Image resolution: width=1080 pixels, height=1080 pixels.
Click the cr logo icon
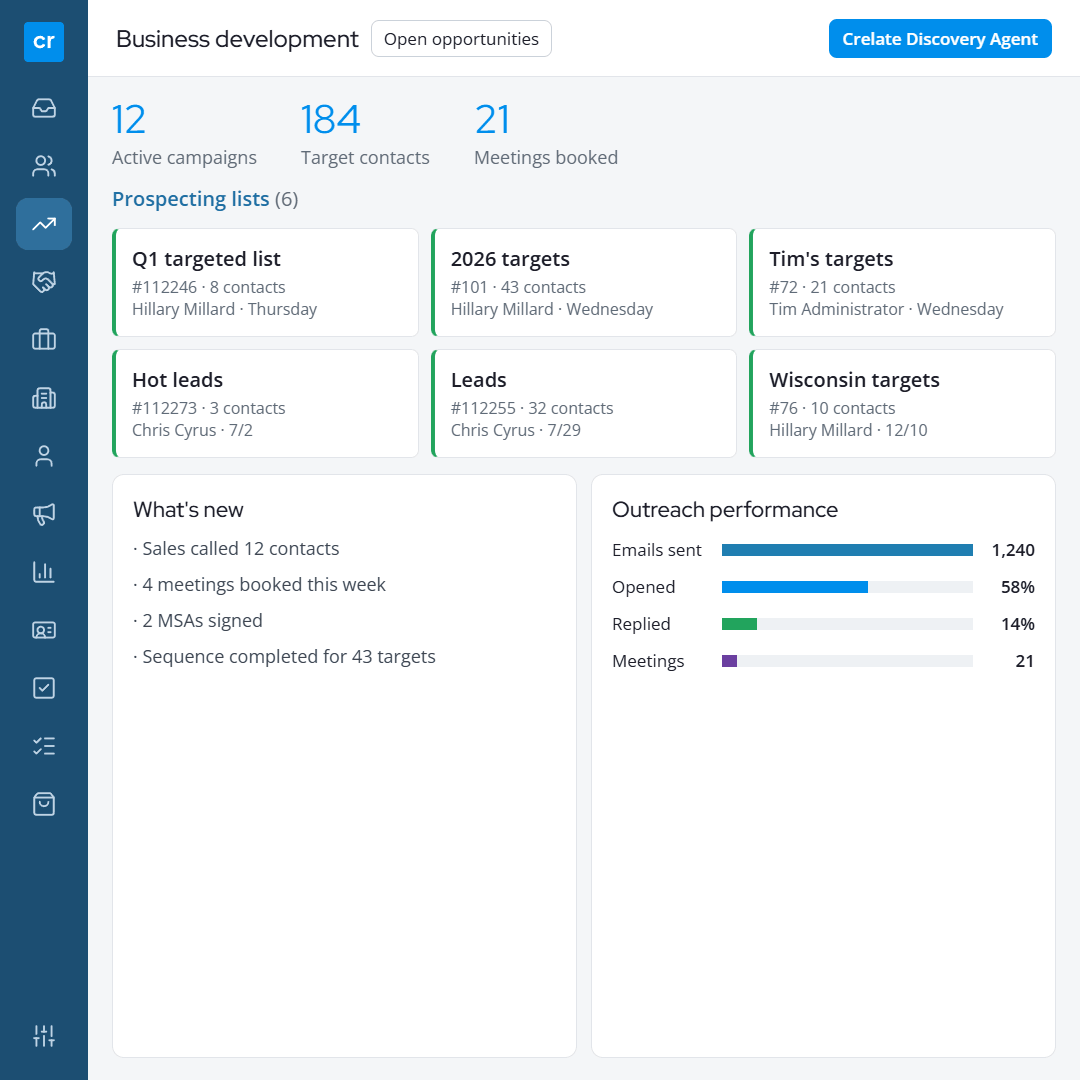pyautogui.click(x=44, y=42)
